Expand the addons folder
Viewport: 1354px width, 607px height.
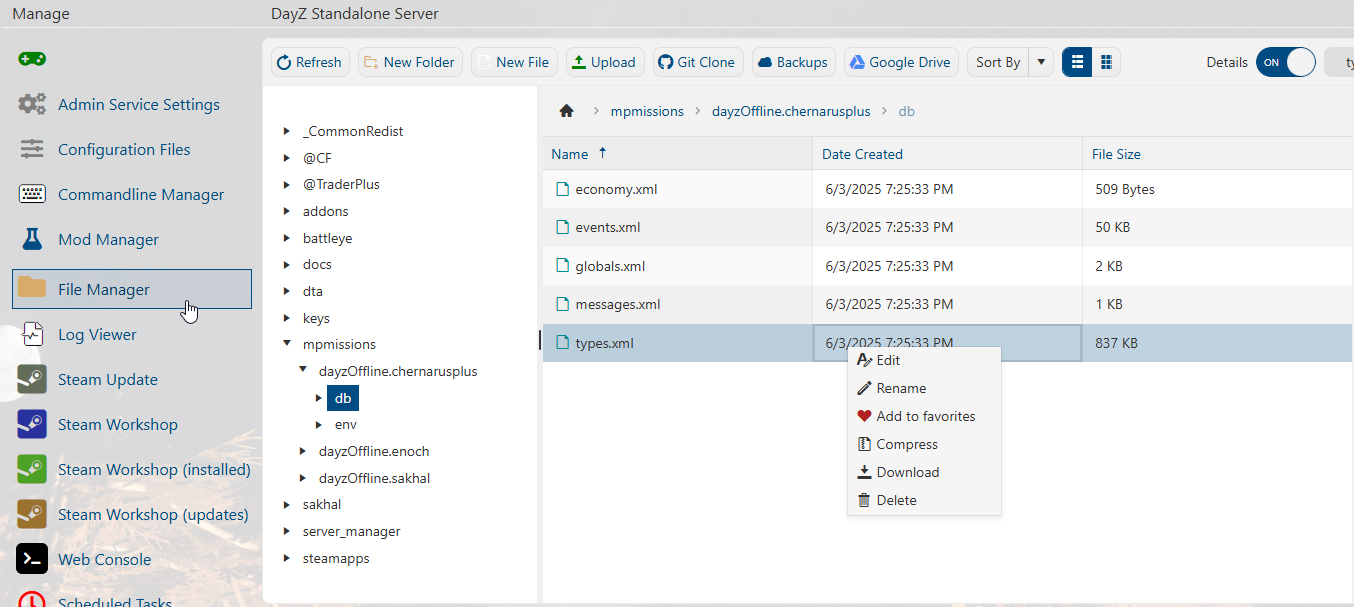tap(287, 211)
